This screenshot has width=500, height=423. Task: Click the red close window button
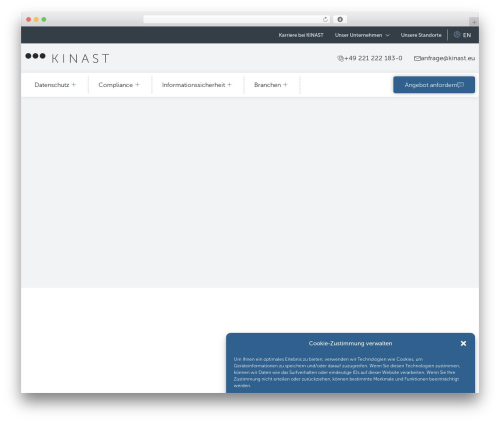tap(29, 19)
